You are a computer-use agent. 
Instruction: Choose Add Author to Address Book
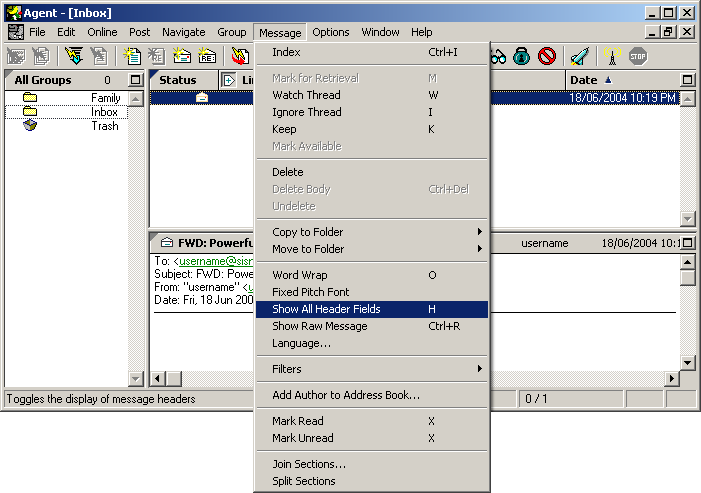point(346,395)
